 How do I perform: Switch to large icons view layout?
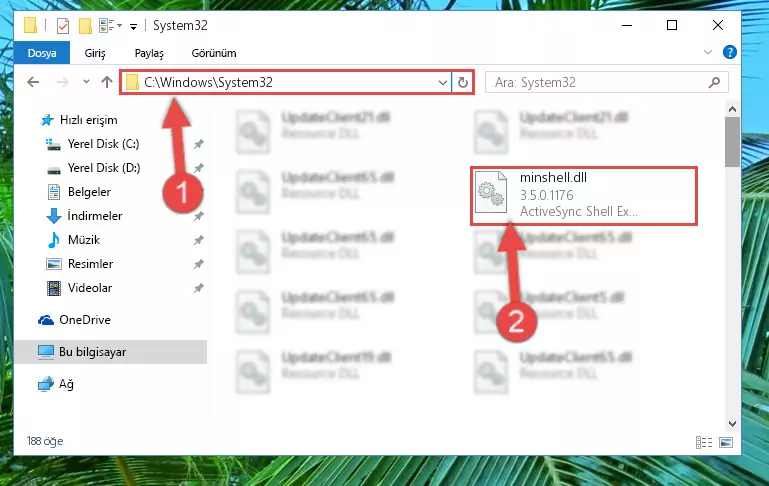[x=726, y=442]
